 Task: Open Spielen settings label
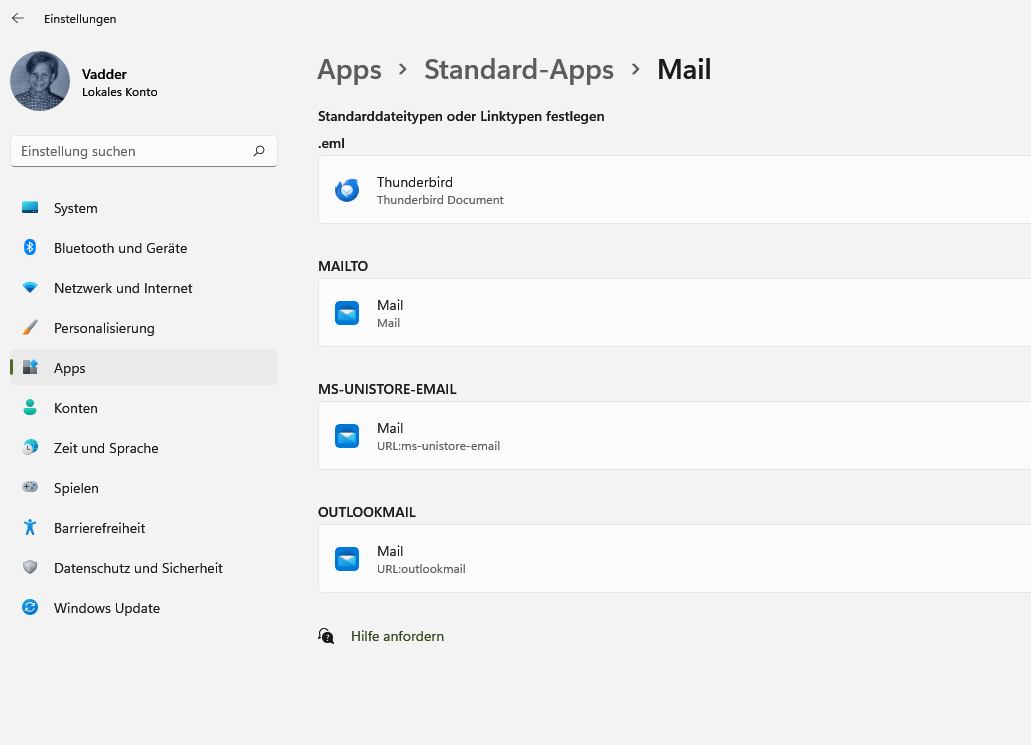(x=76, y=489)
